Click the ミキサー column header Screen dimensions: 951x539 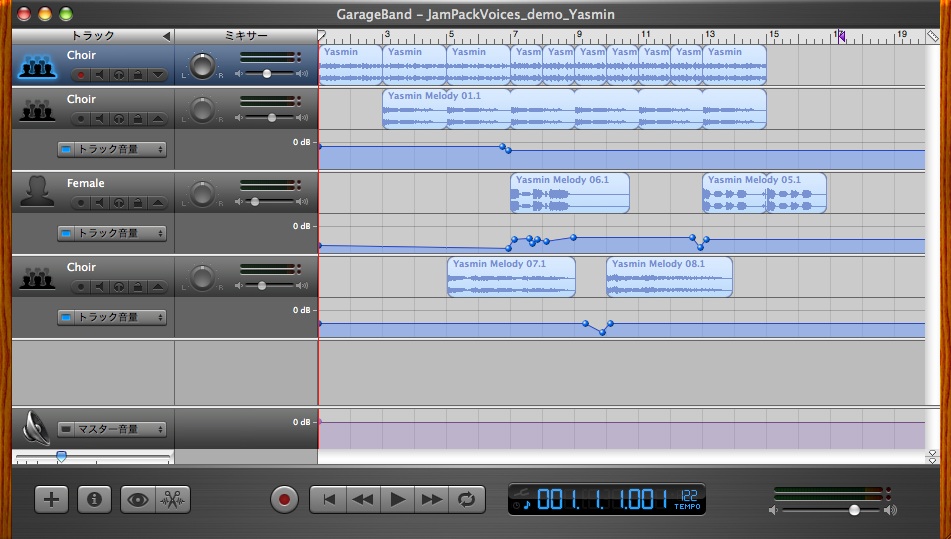click(x=246, y=36)
